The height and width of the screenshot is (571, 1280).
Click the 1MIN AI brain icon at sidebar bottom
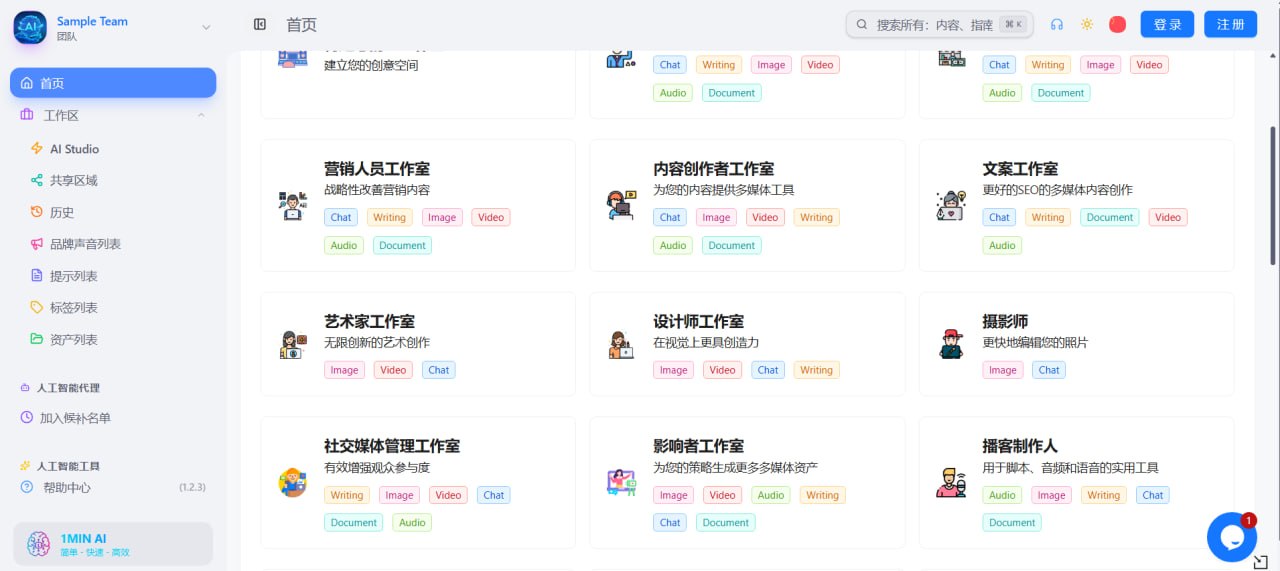39,544
